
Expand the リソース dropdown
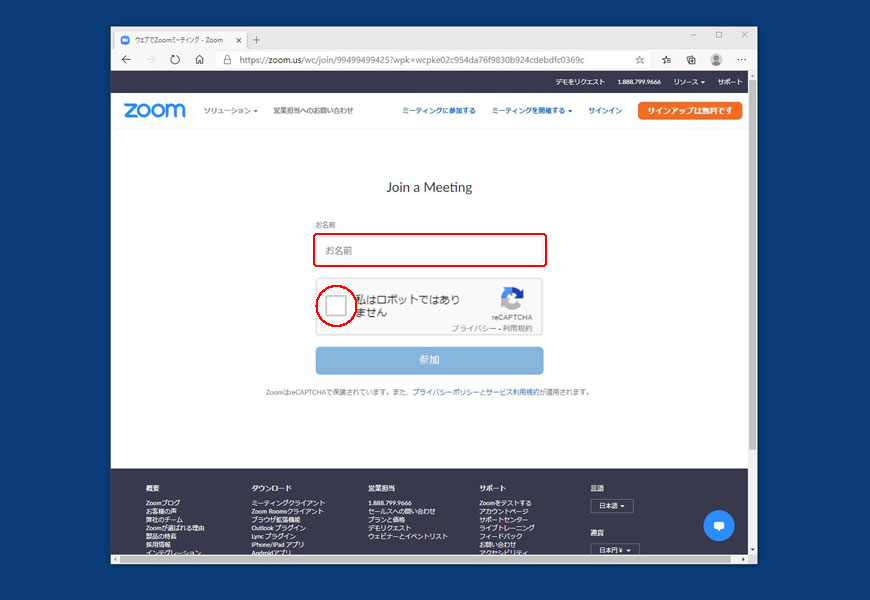[x=689, y=82]
